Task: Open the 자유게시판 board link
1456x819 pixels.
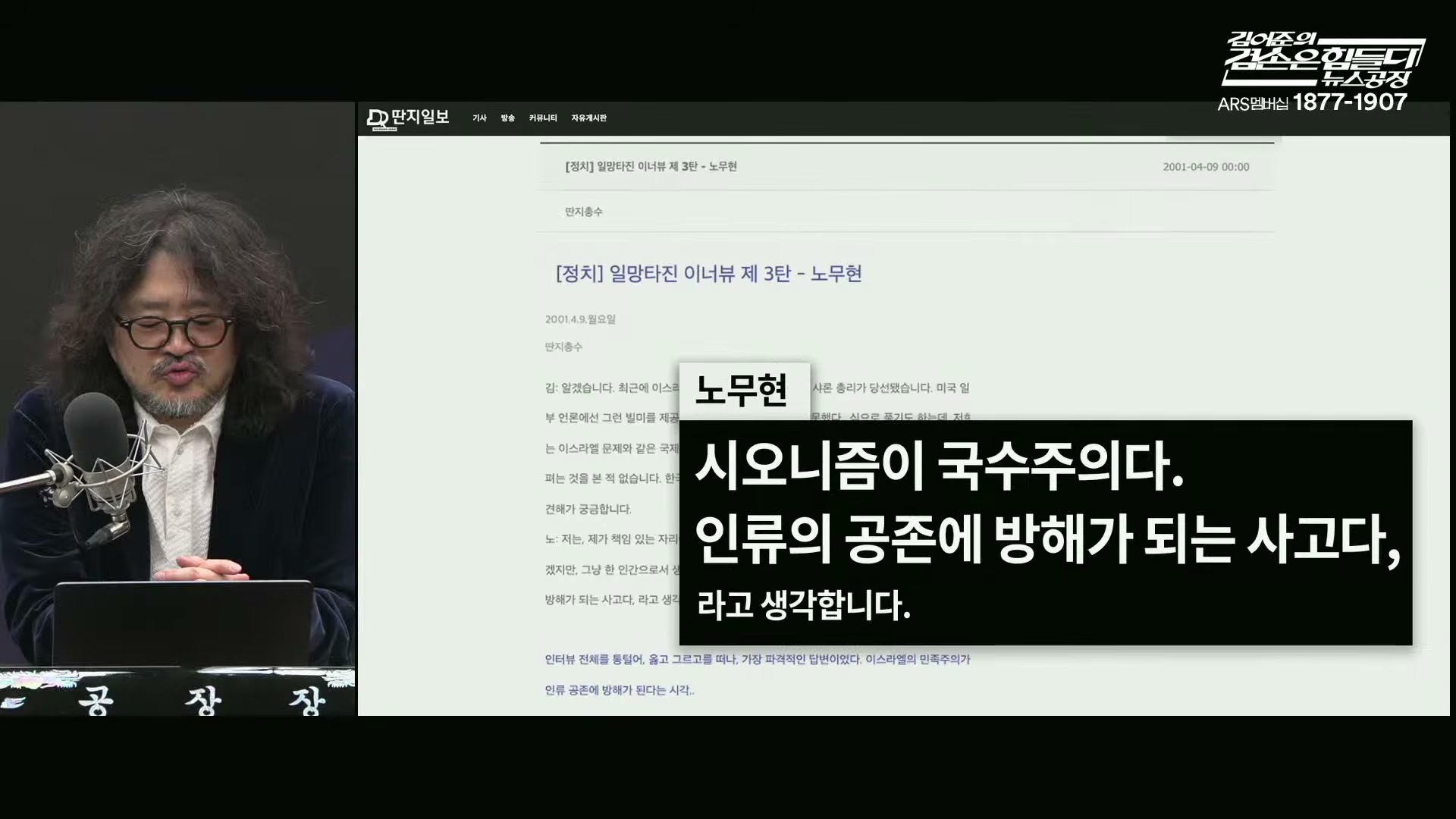Action: (x=588, y=118)
